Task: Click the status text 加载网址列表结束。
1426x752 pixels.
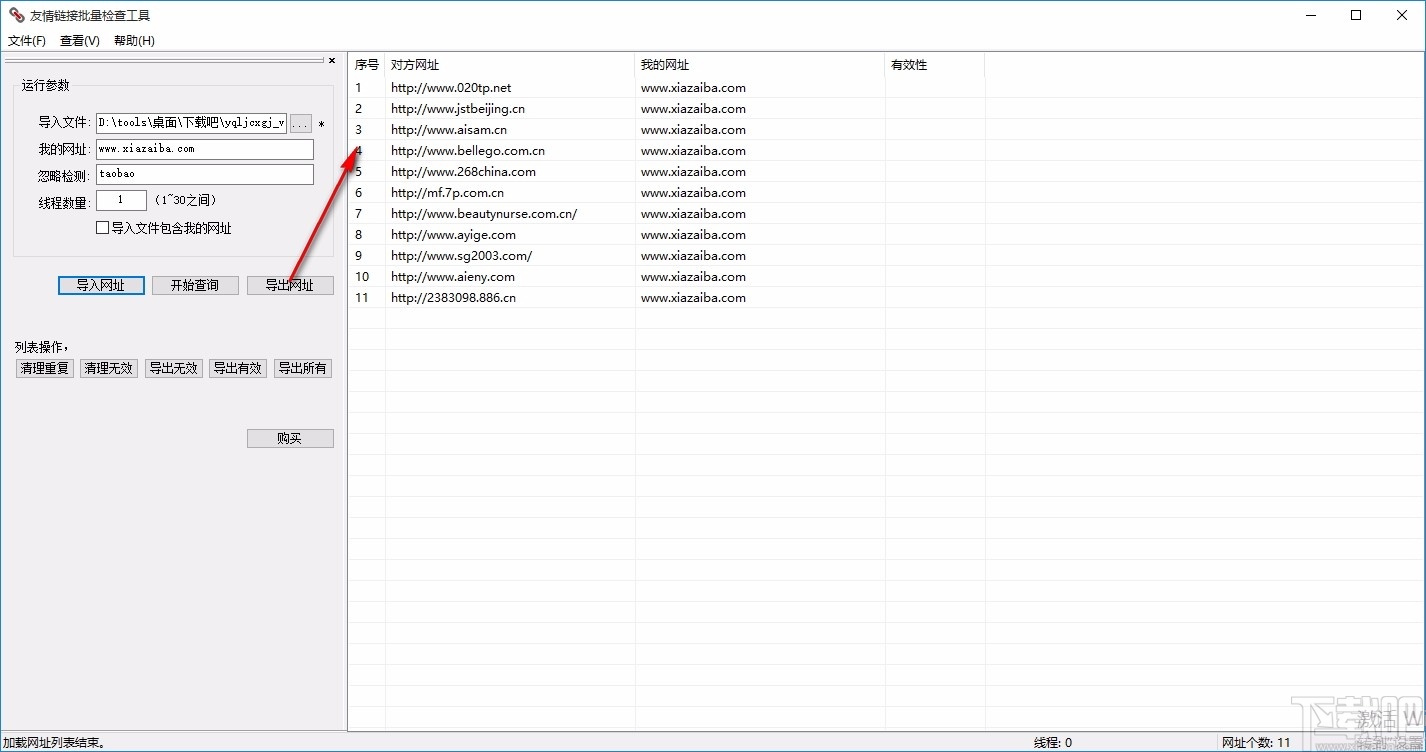Action: 55,743
